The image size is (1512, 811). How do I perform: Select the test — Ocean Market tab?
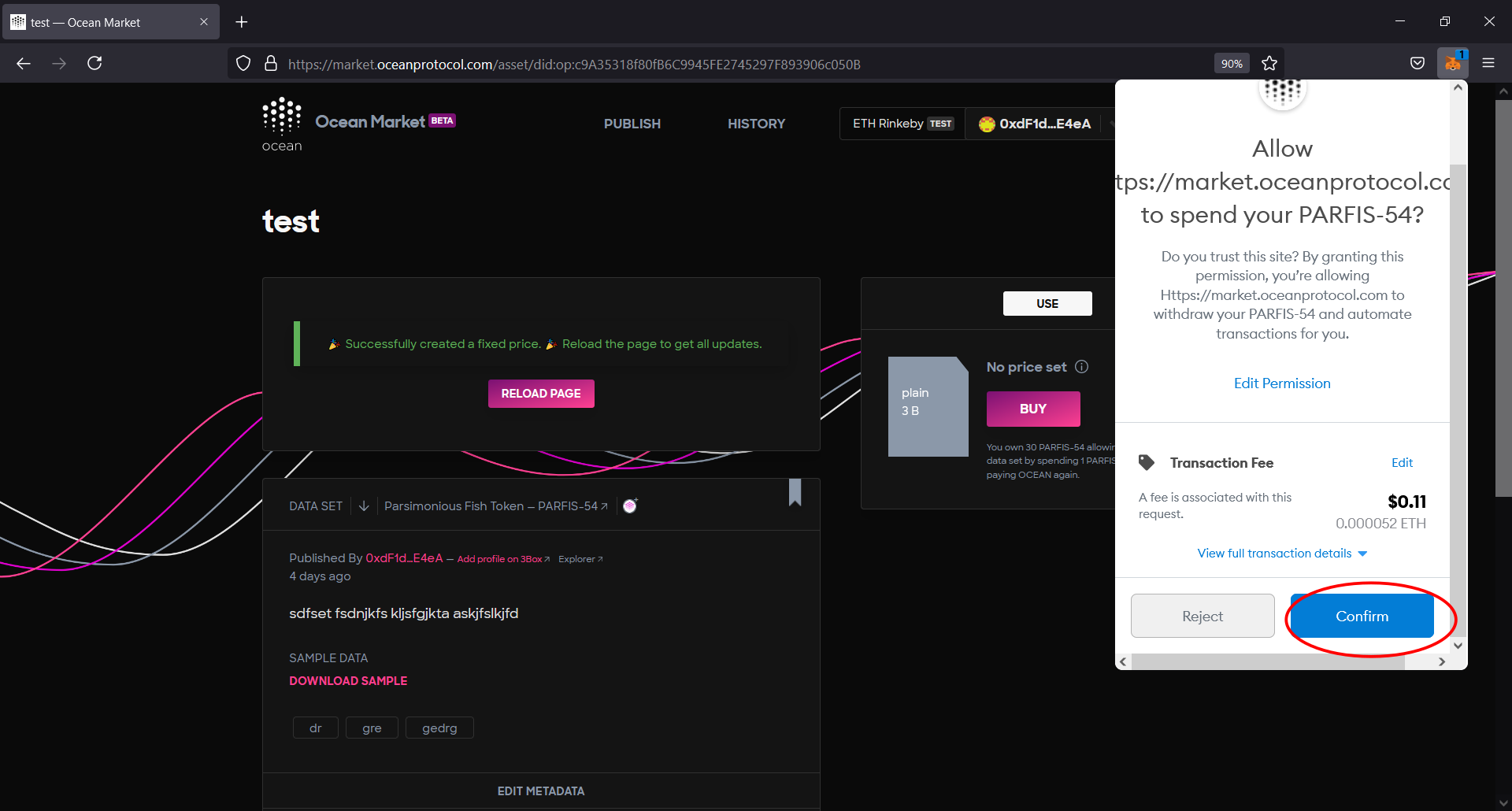pyautogui.click(x=110, y=22)
